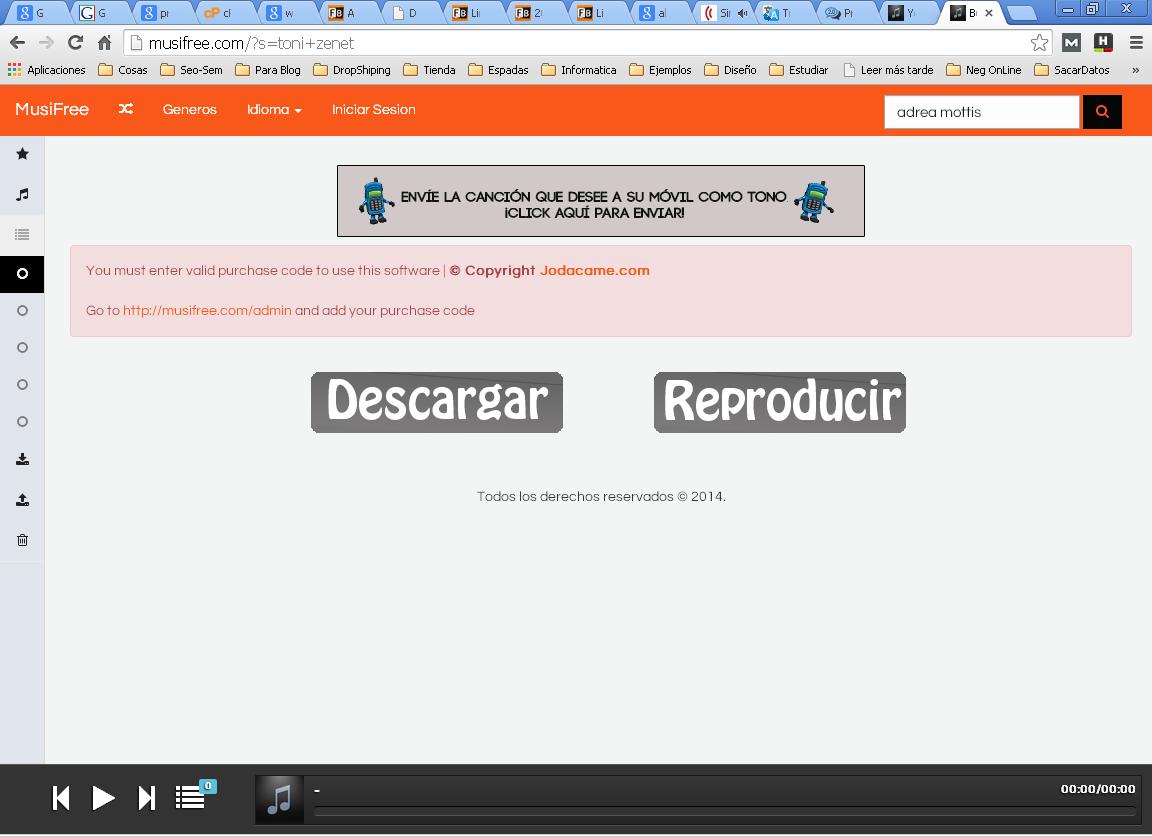
Task: Skip to next track in player
Action: click(x=146, y=798)
